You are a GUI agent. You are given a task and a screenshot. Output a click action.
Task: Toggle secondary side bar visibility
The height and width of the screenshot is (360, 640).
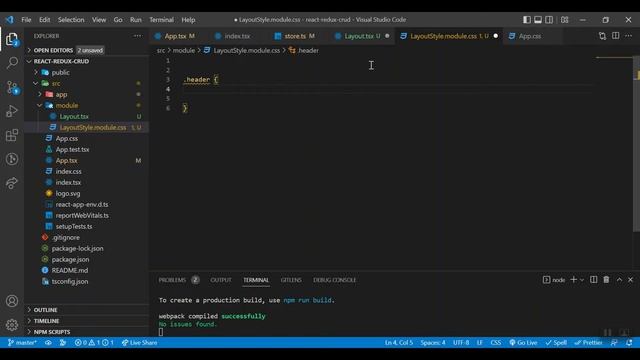coord(549,20)
